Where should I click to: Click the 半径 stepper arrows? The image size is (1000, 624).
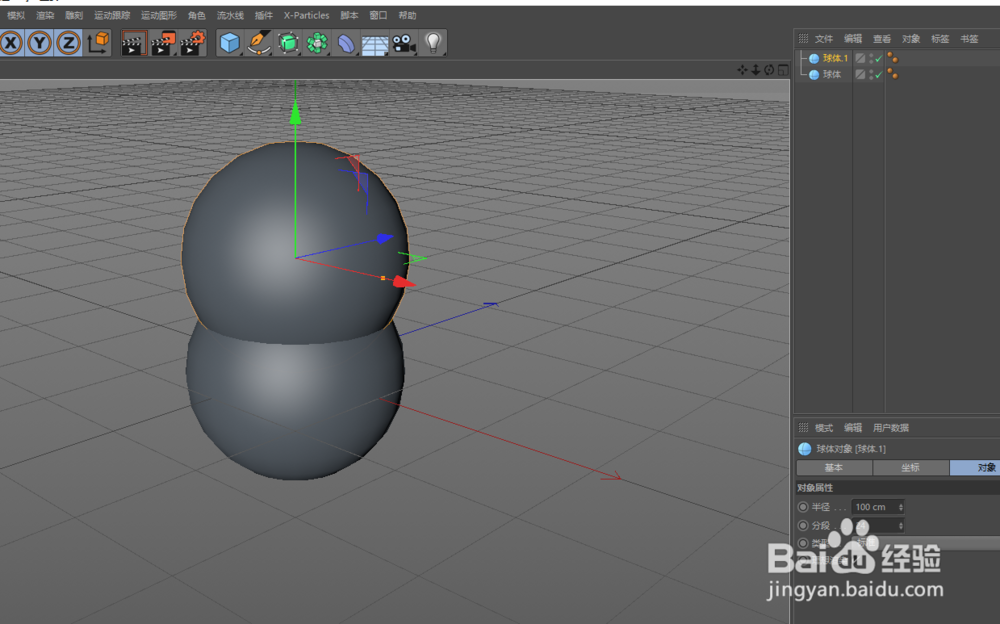(x=901, y=507)
